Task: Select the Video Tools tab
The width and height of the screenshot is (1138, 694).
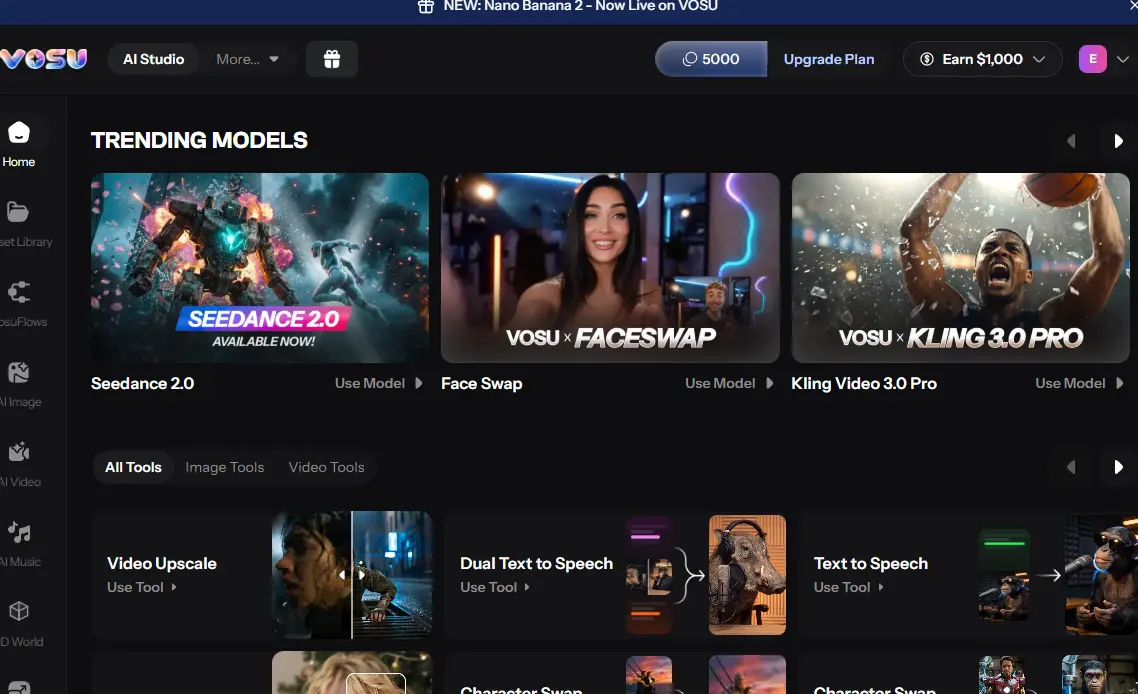Action: (327, 468)
